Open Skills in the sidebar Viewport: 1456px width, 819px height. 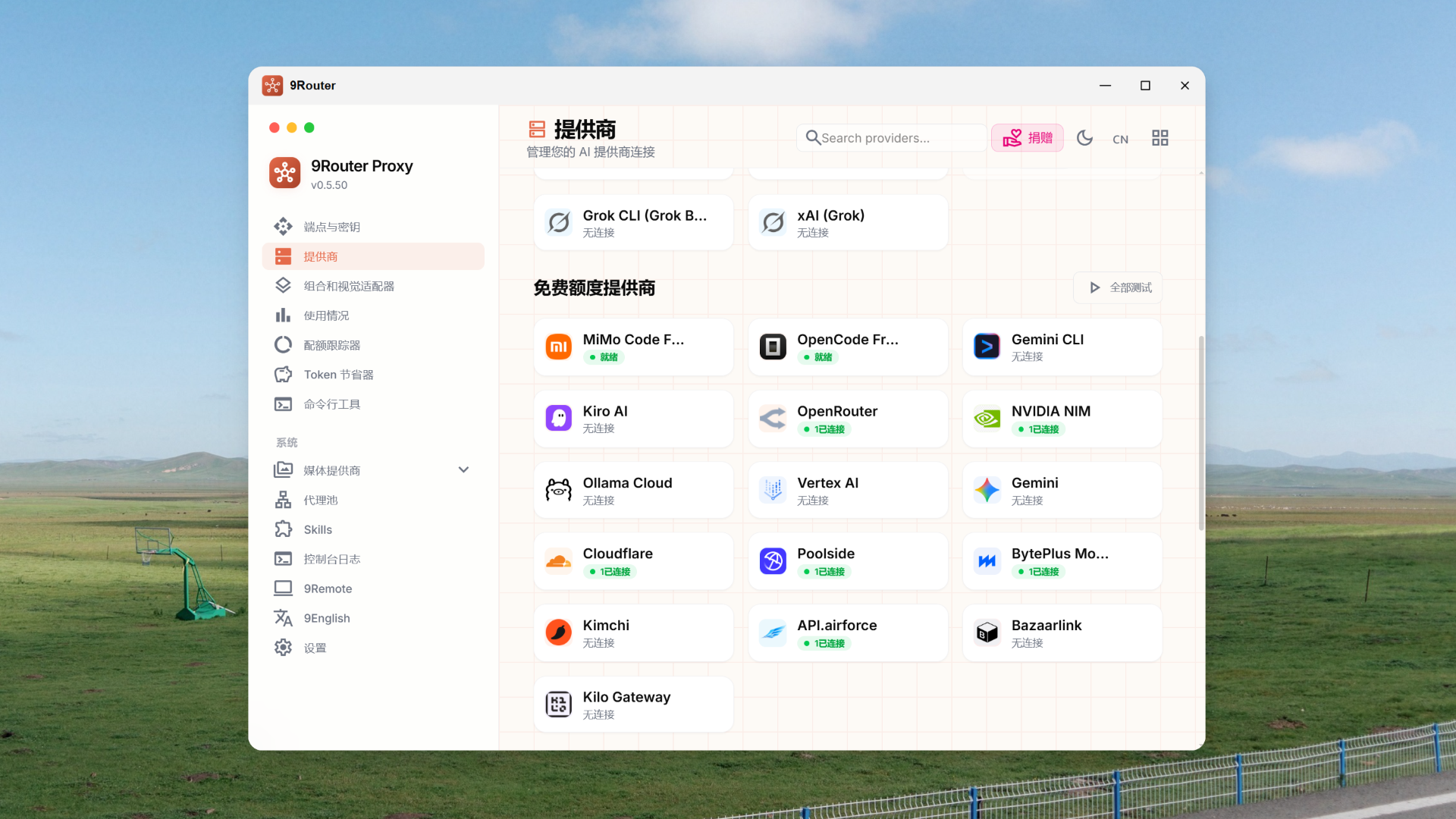tap(373, 530)
